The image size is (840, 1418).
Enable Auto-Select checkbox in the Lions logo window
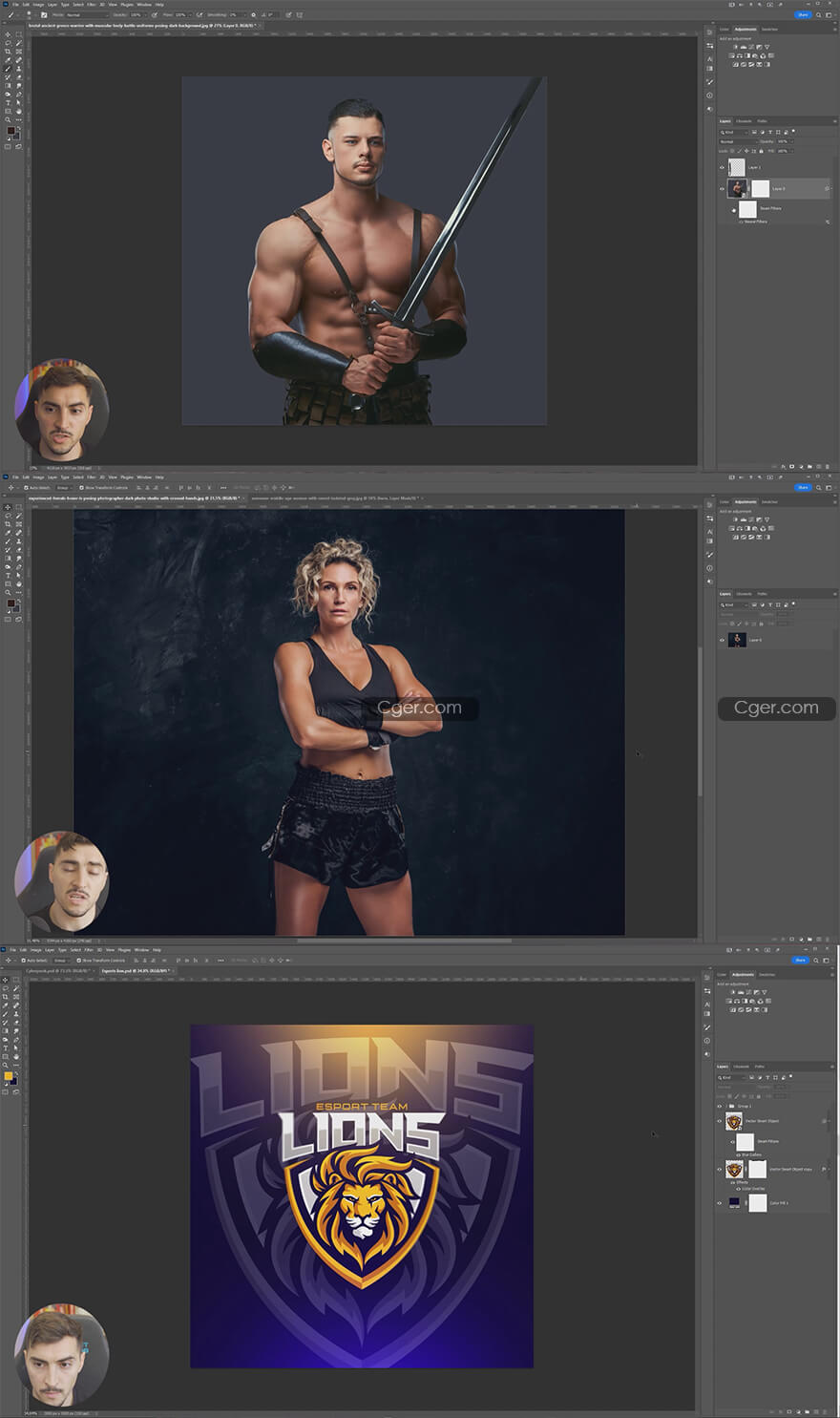(x=25, y=960)
